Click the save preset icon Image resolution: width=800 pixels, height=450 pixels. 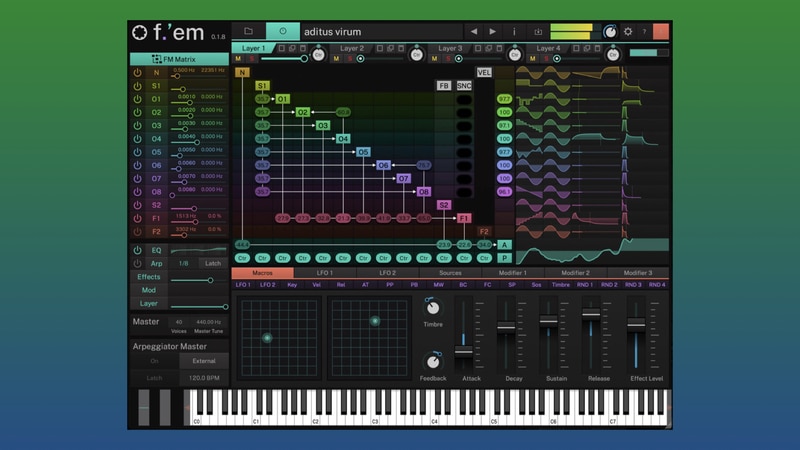click(x=538, y=31)
